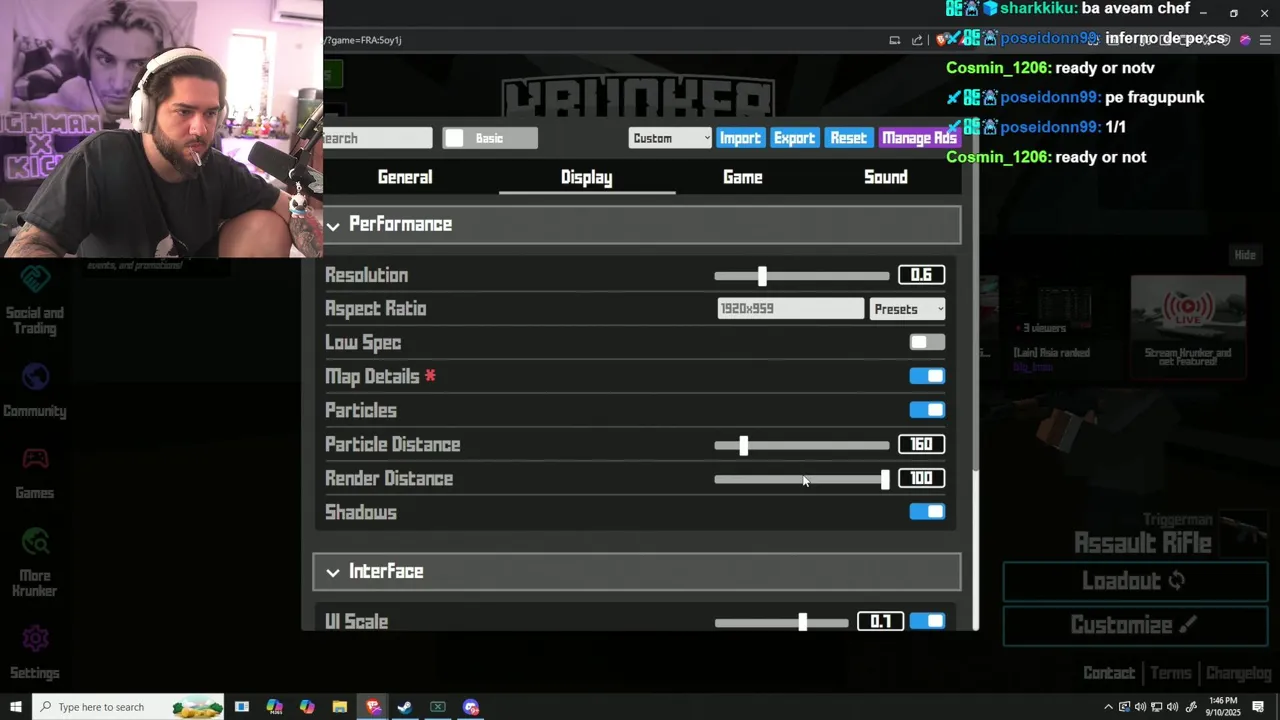Click the Resolution value box 0.6
The height and width of the screenshot is (720, 1280).
(x=921, y=275)
